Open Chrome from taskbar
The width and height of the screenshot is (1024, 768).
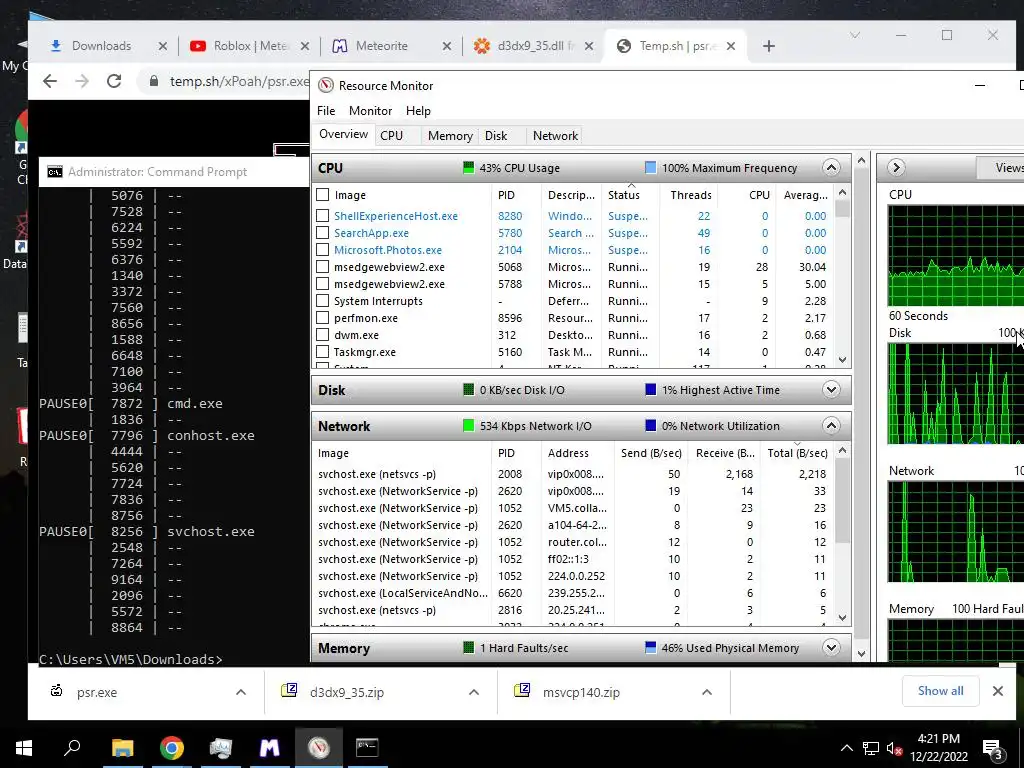pos(171,748)
